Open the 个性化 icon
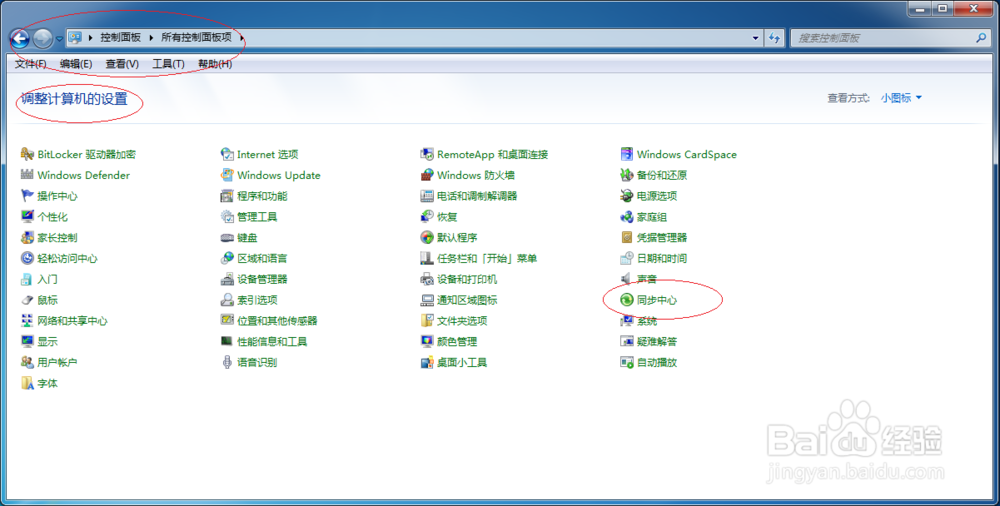 point(27,216)
